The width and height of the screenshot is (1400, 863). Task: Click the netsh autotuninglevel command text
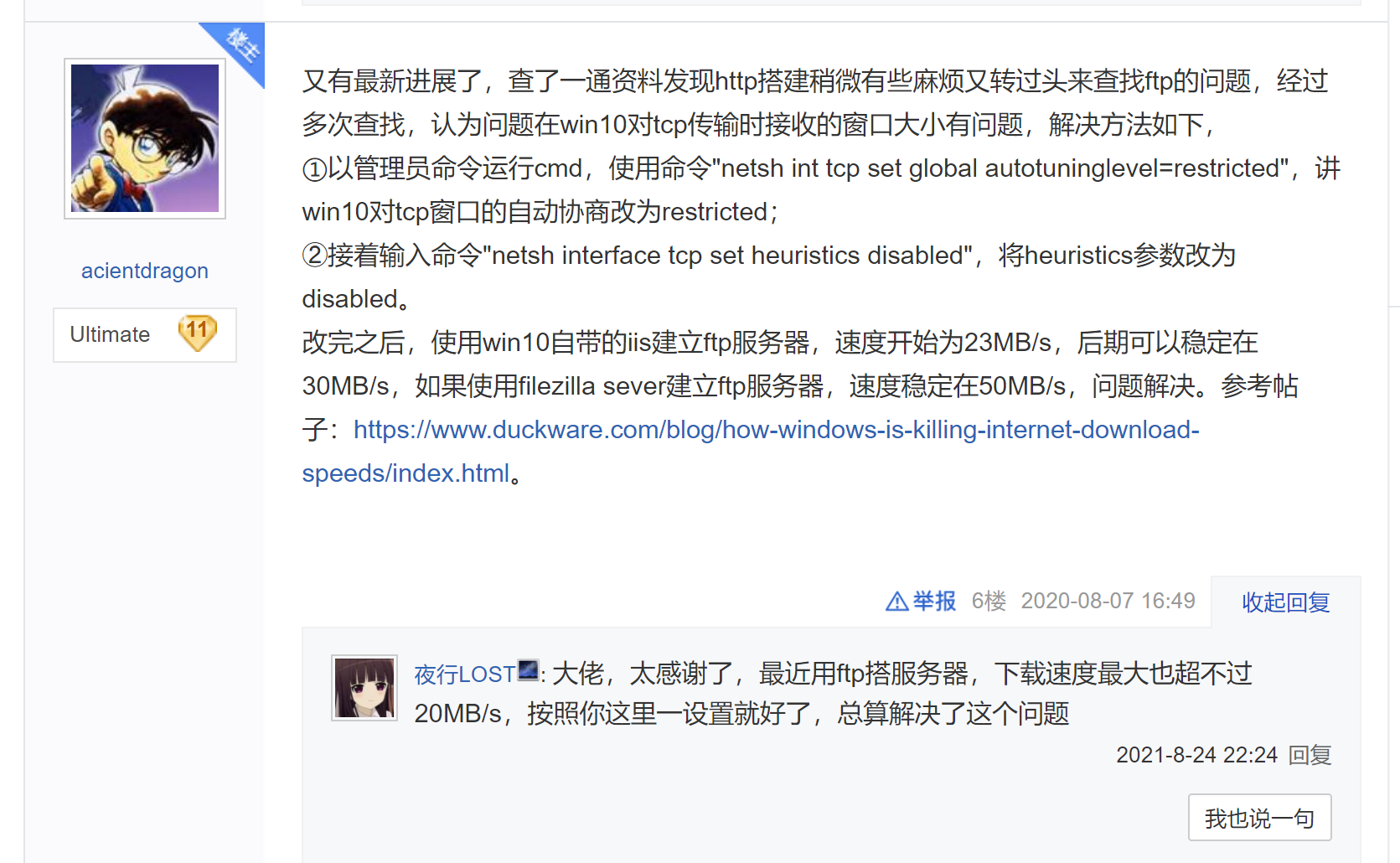(1000, 168)
